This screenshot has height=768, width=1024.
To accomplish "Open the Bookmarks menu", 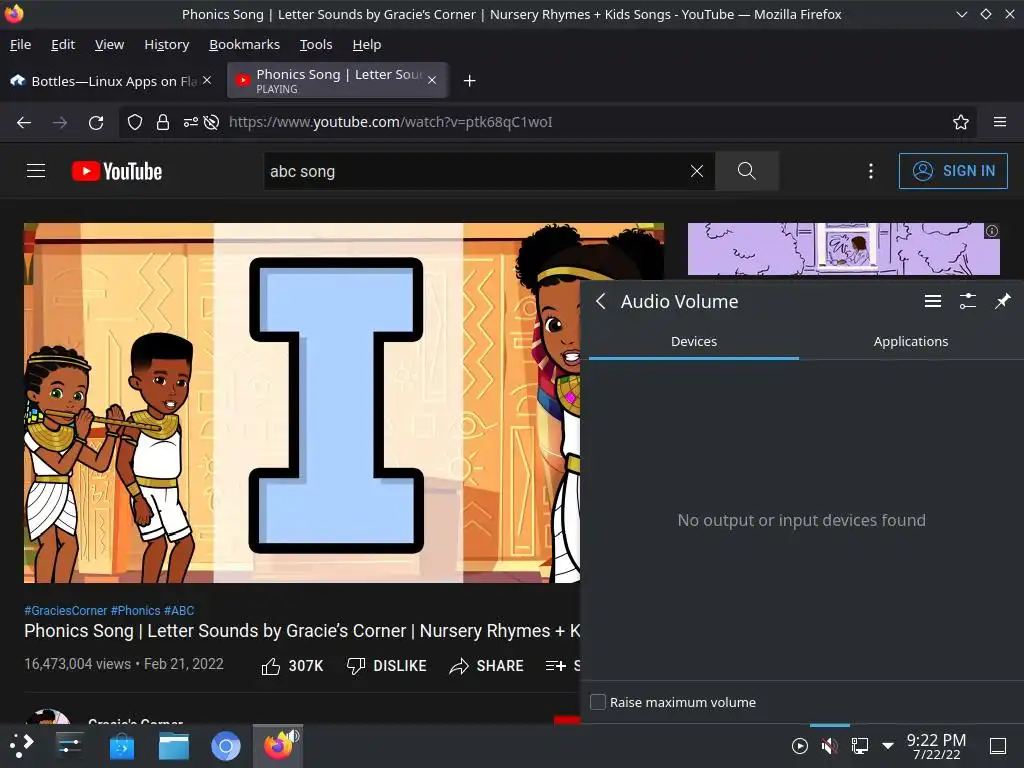I will (244, 44).
